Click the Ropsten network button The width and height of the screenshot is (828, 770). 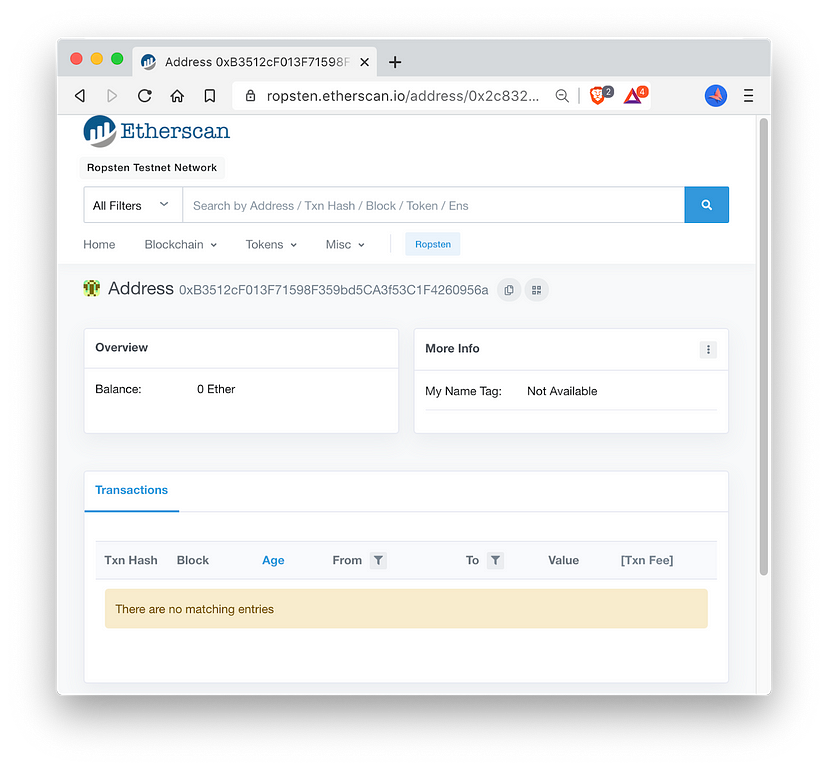pyautogui.click(x=432, y=244)
